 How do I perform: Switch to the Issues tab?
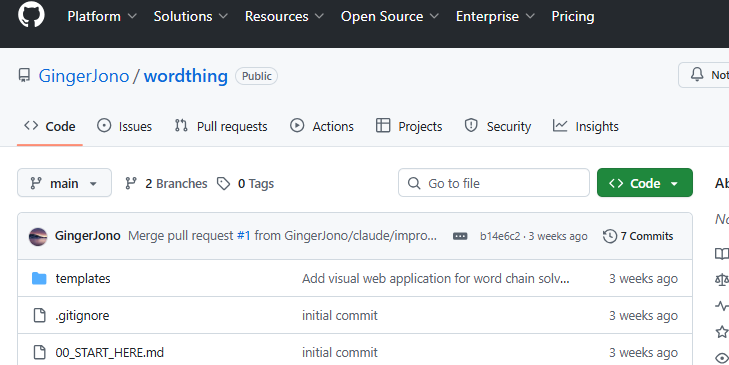[x=124, y=126]
